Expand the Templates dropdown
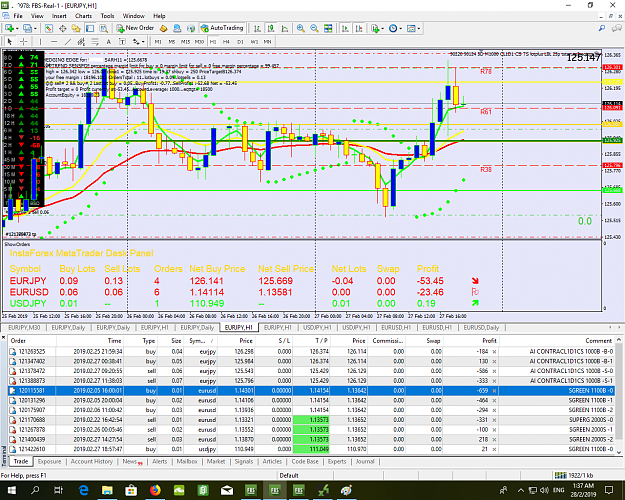Screen dimensions: 625x500 419,29
